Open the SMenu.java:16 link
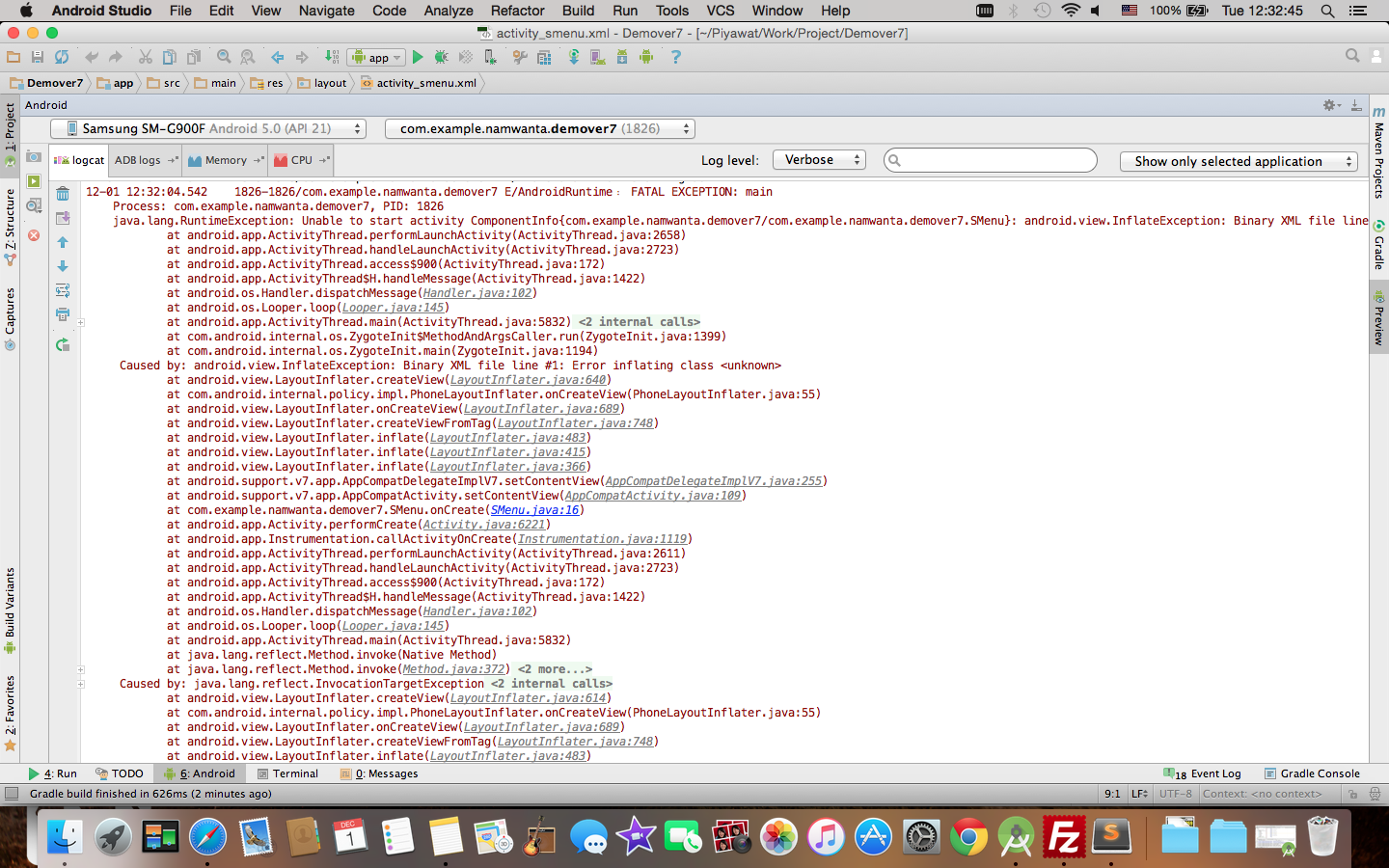The image size is (1389, 868). (534, 510)
